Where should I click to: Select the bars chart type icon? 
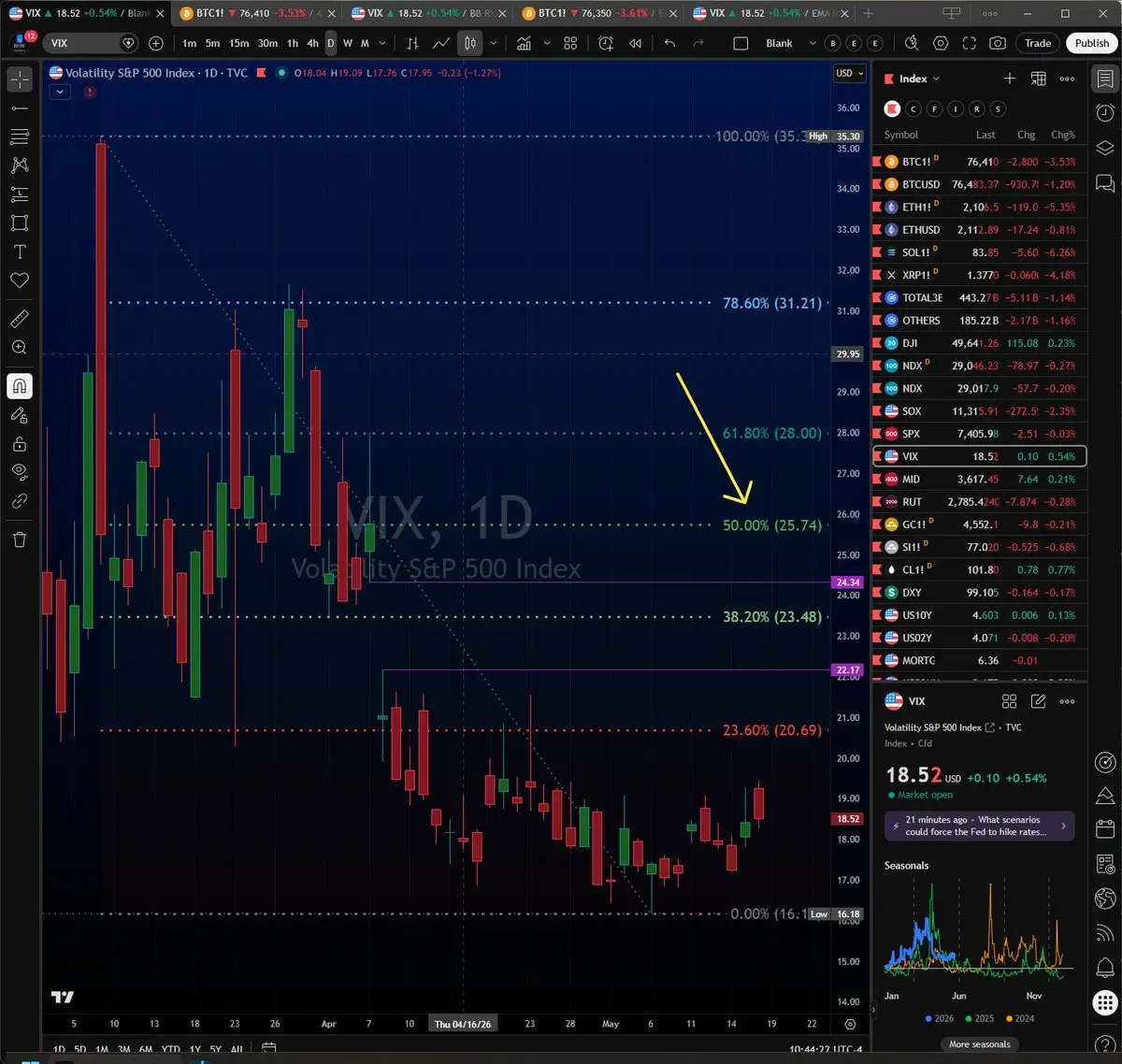point(412,43)
